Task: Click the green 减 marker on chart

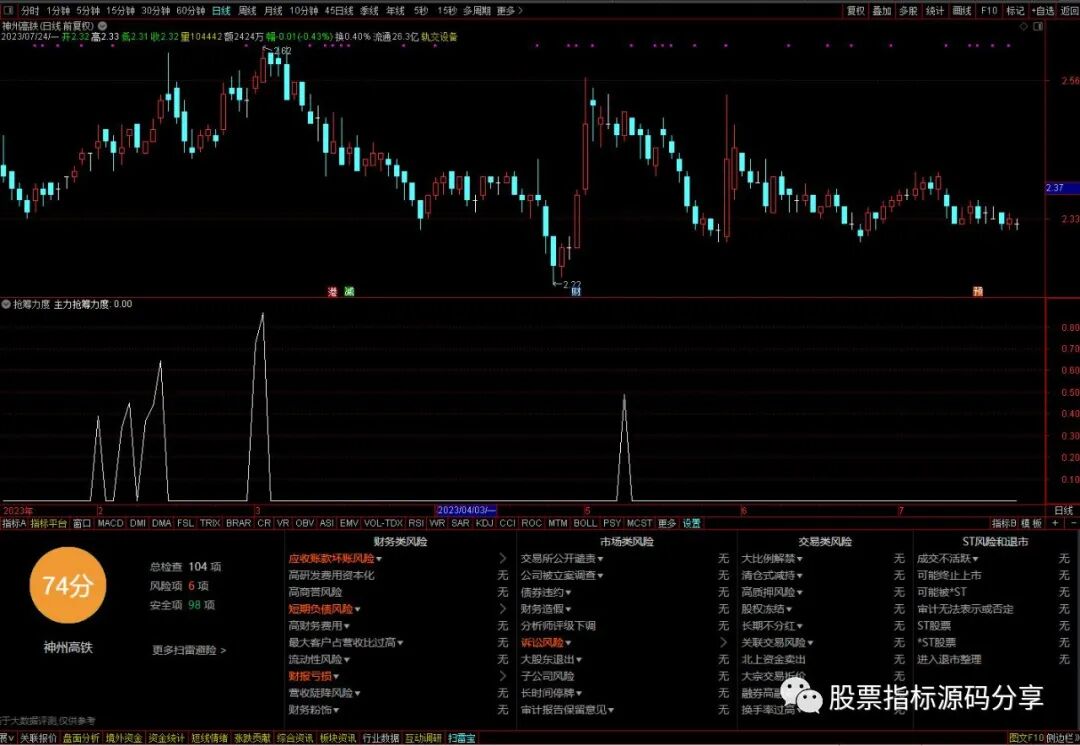Action: tap(349, 292)
